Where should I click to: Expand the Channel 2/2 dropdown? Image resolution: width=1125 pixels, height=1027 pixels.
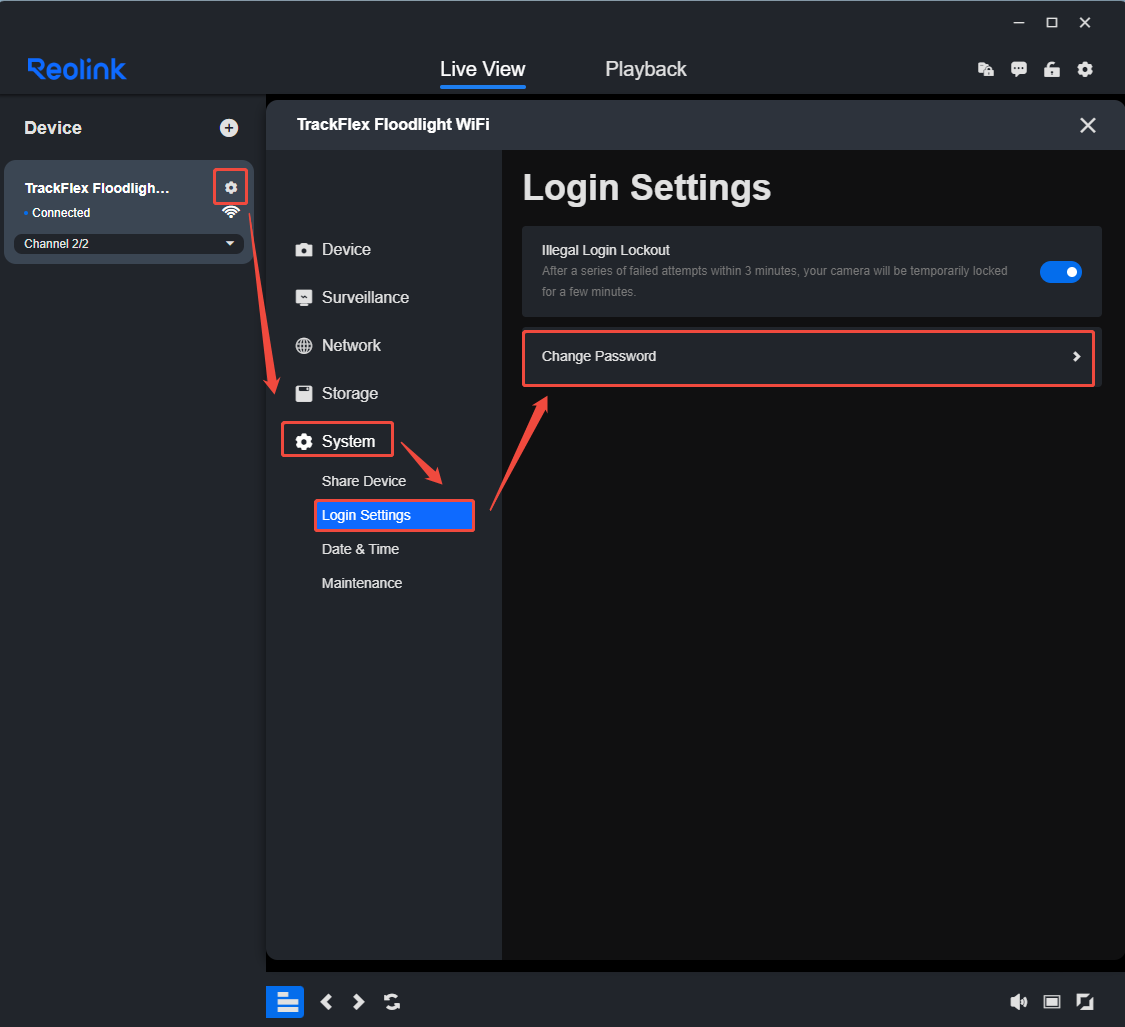(129, 244)
